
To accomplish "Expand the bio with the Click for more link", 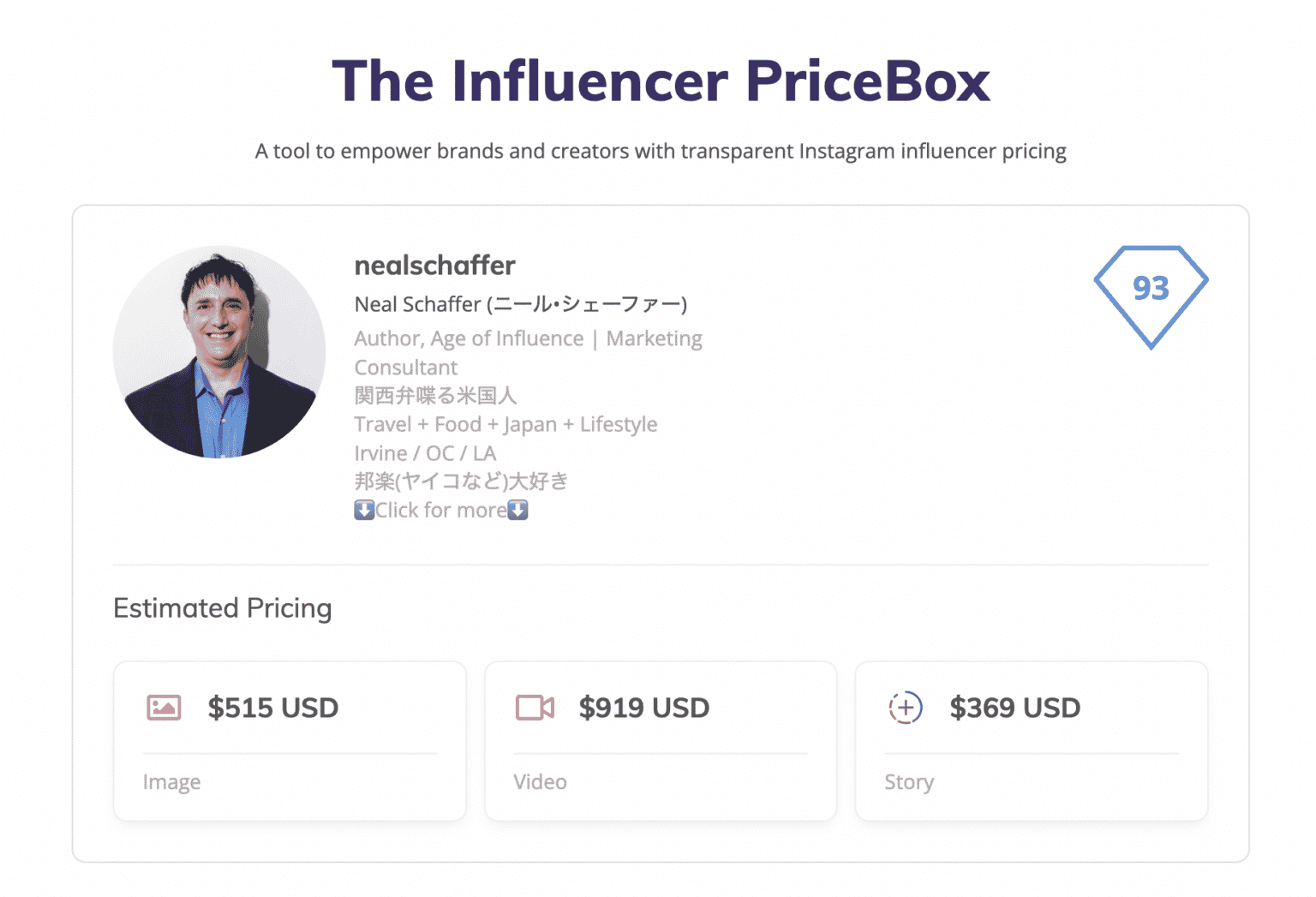I will point(441,510).
